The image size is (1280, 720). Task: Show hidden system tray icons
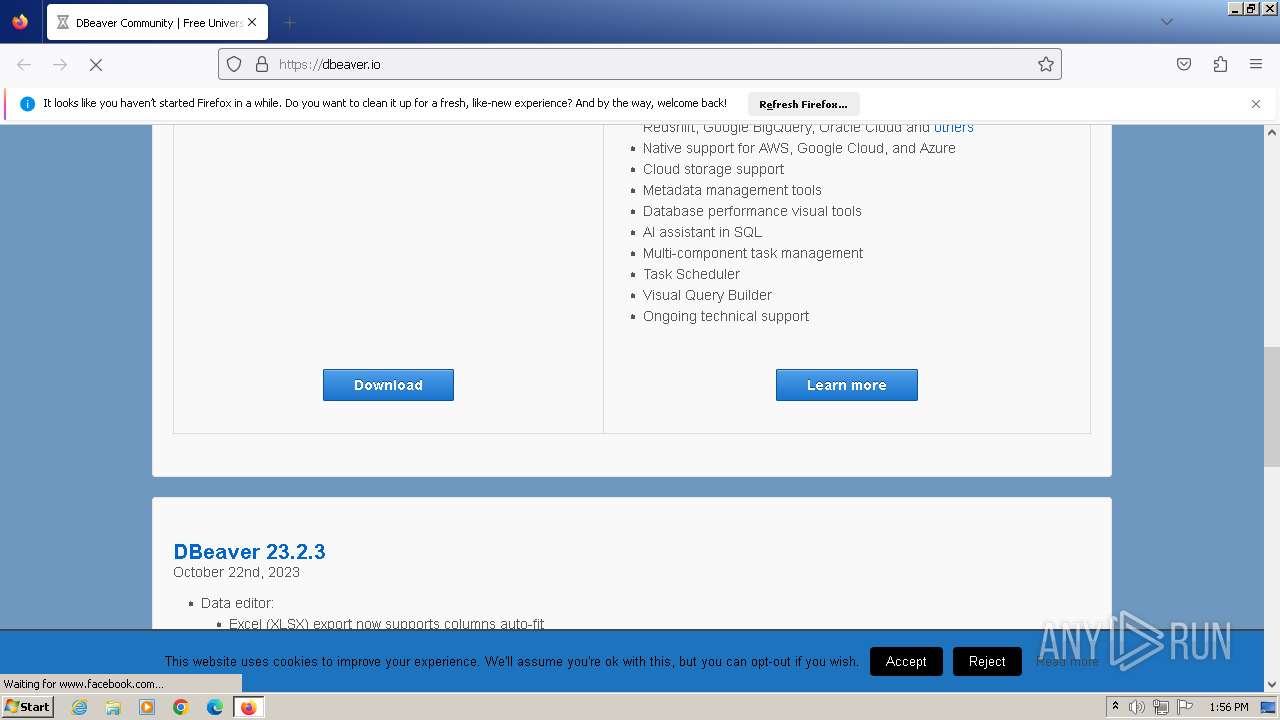1115,707
